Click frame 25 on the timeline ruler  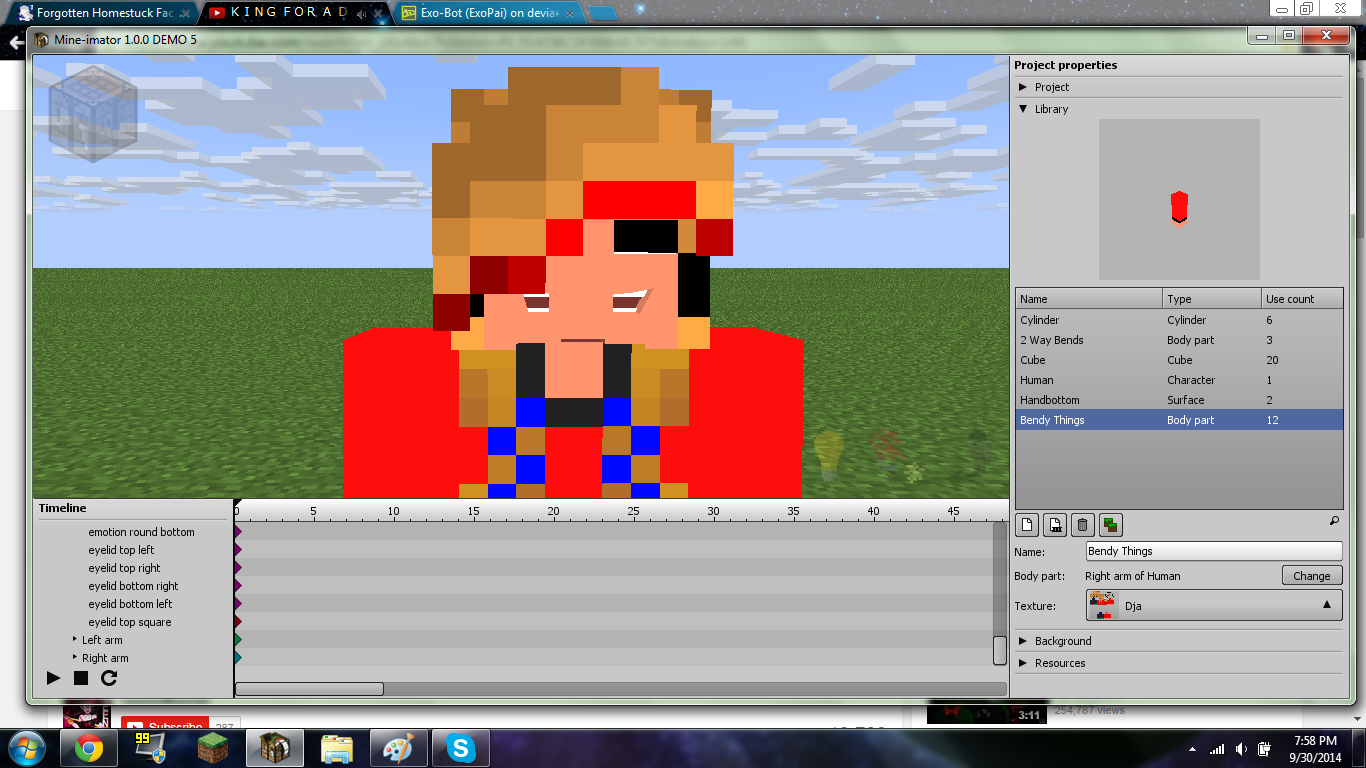point(633,512)
